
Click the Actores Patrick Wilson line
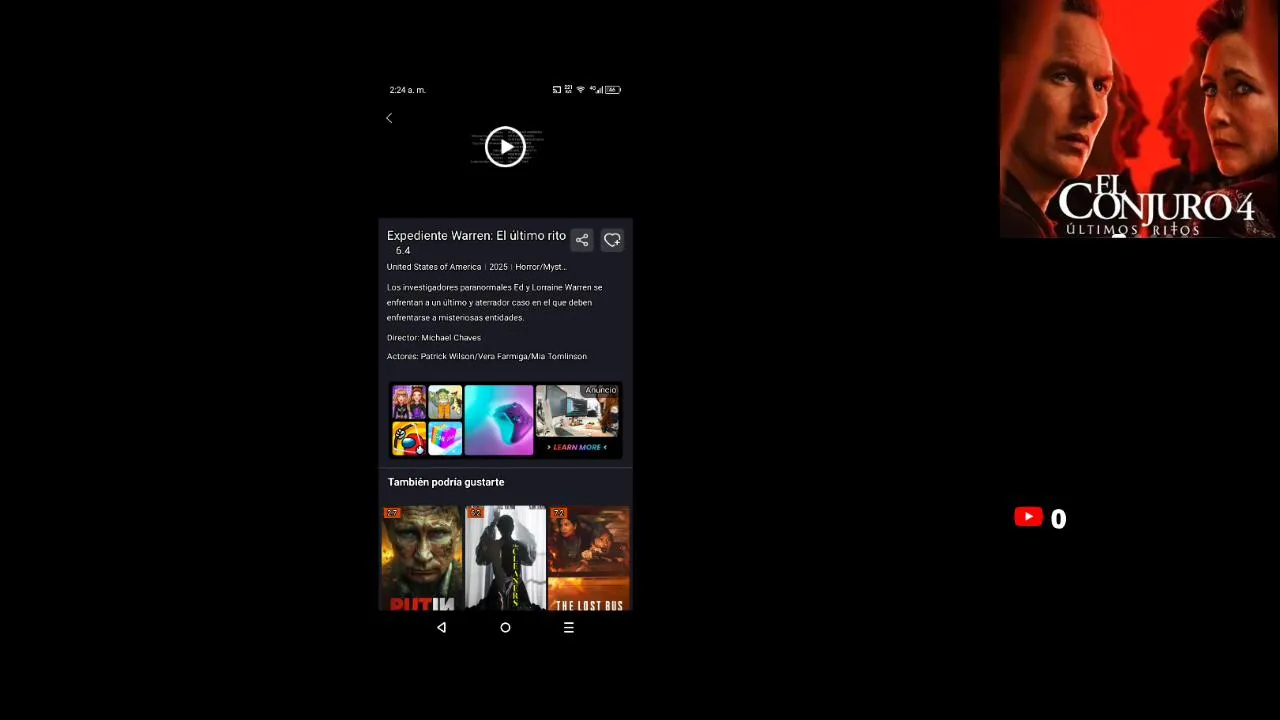pyautogui.click(x=487, y=357)
